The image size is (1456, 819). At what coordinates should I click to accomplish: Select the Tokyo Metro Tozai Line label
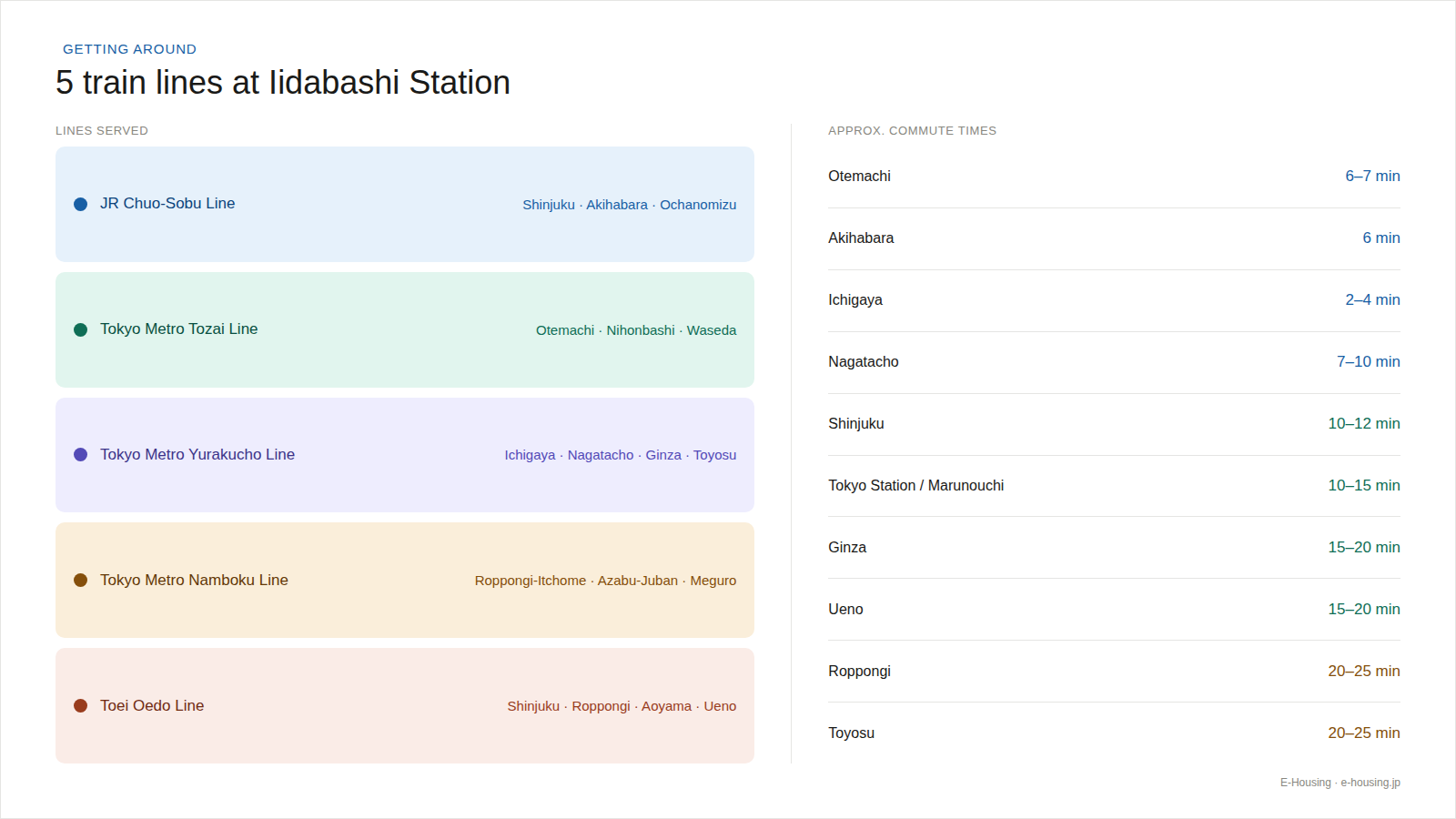pos(178,329)
